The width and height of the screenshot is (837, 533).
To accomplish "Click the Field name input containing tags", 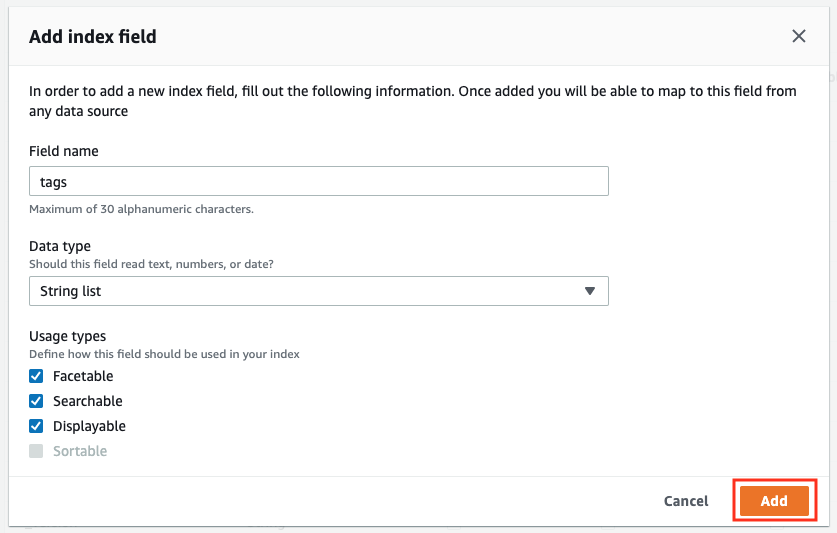I will [x=319, y=181].
